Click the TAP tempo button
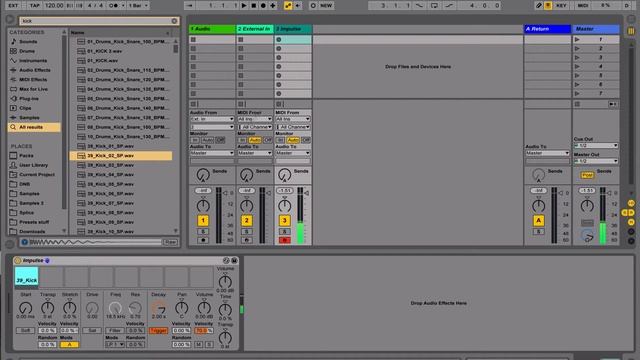This screenshot has width=640, height=360. click(35, 6)
